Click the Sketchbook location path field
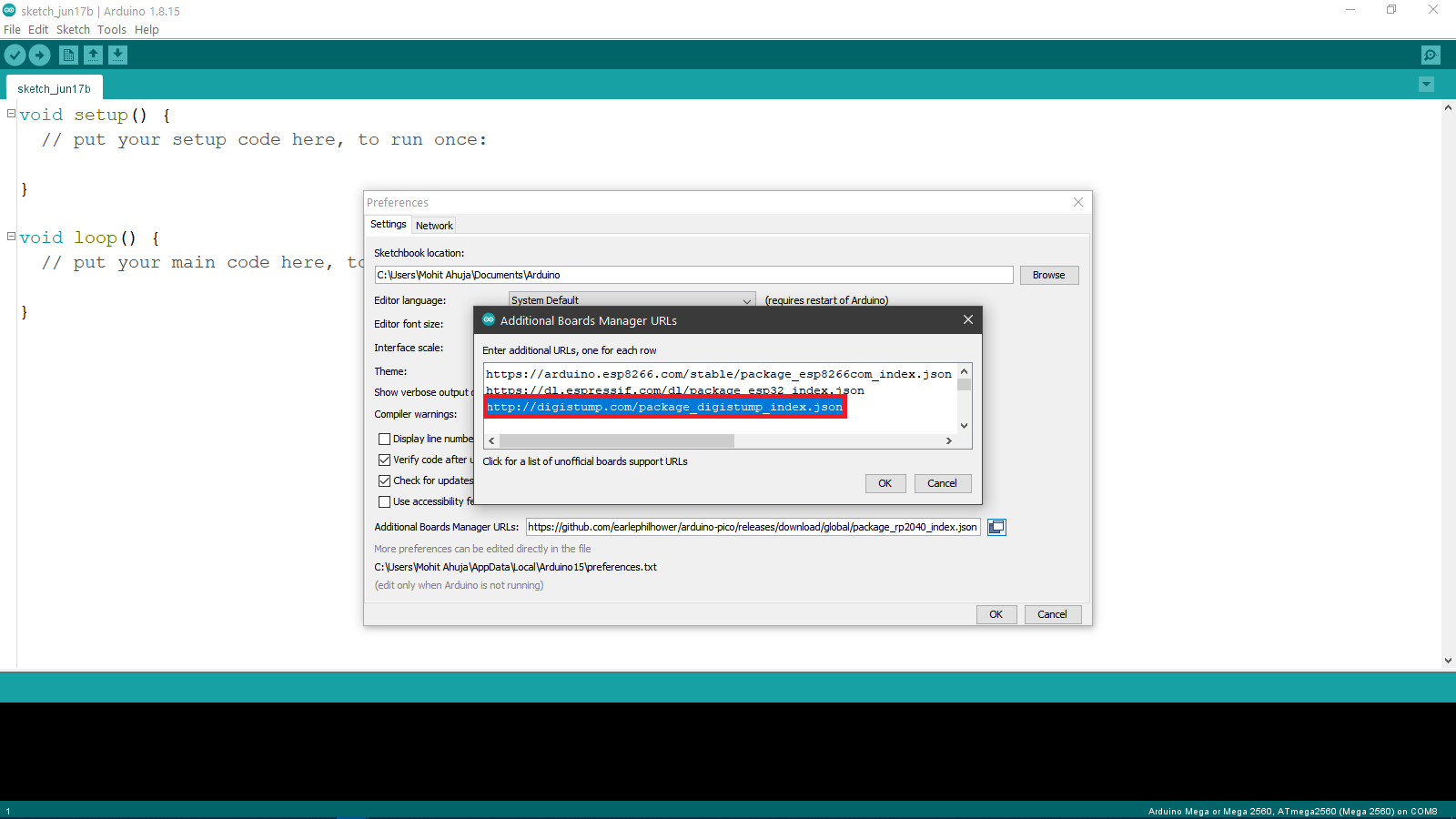This screenshot has height=819, width=1456. click(x=693, y=275)
